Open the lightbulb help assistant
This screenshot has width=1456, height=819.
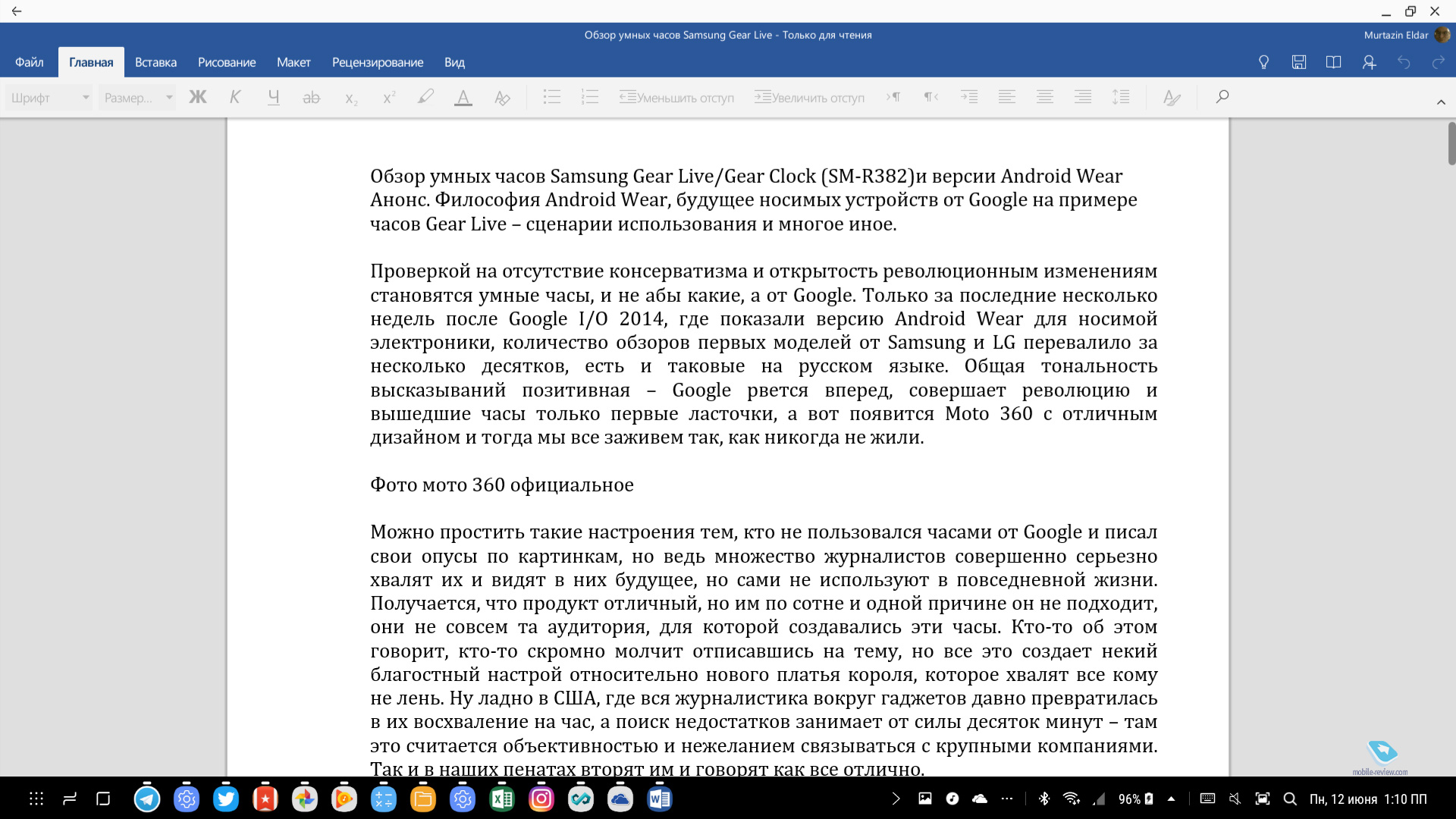point(1263,62)
